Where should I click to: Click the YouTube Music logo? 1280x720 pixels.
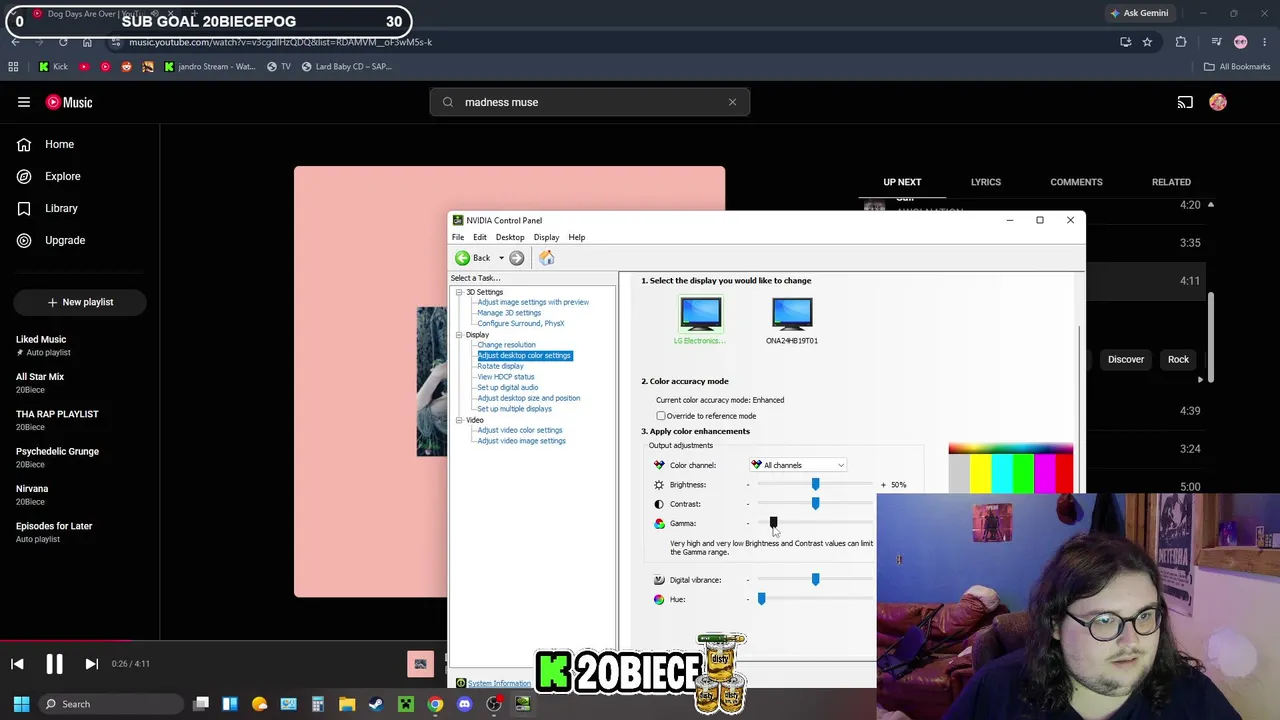69,102
